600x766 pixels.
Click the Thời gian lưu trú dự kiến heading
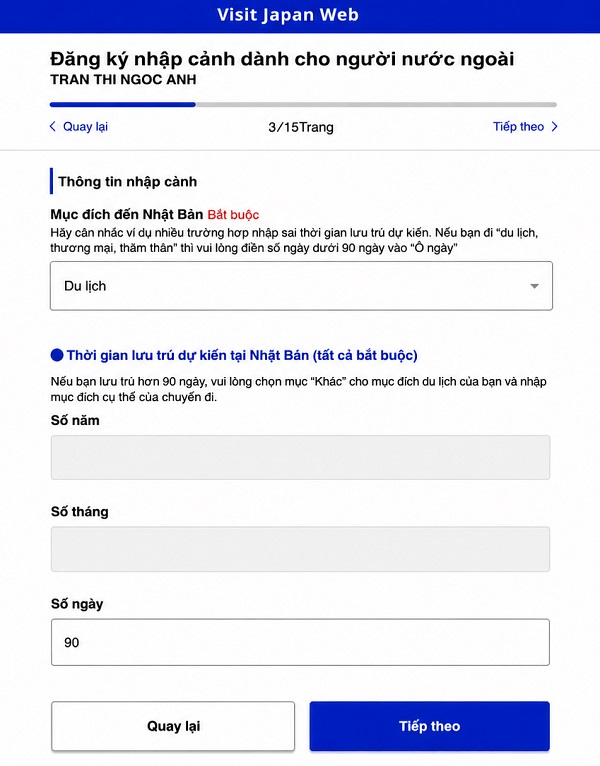(x=242, y=355)
